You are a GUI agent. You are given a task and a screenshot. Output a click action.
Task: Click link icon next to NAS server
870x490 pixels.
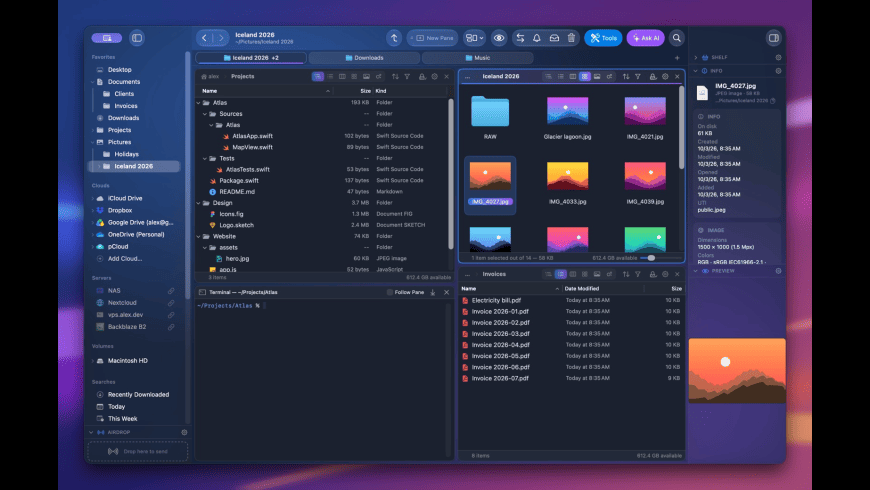pyautogui.click(x=171, y=291)
